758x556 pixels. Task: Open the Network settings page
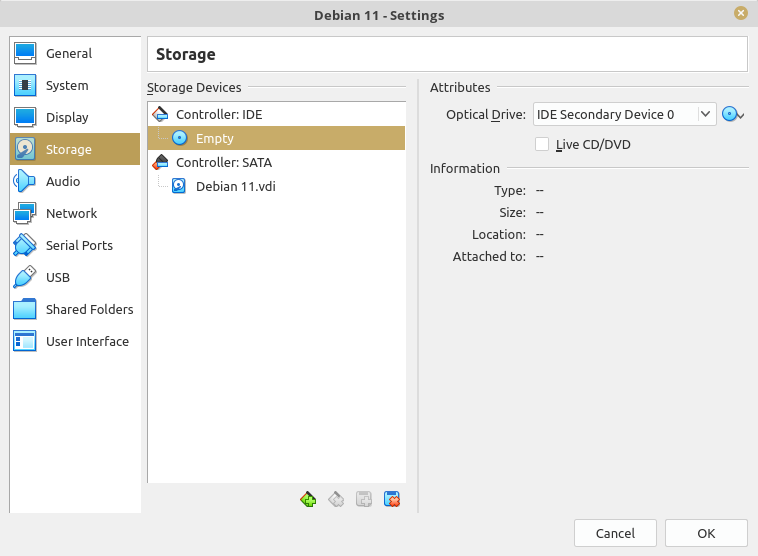(x=75, y=213)
